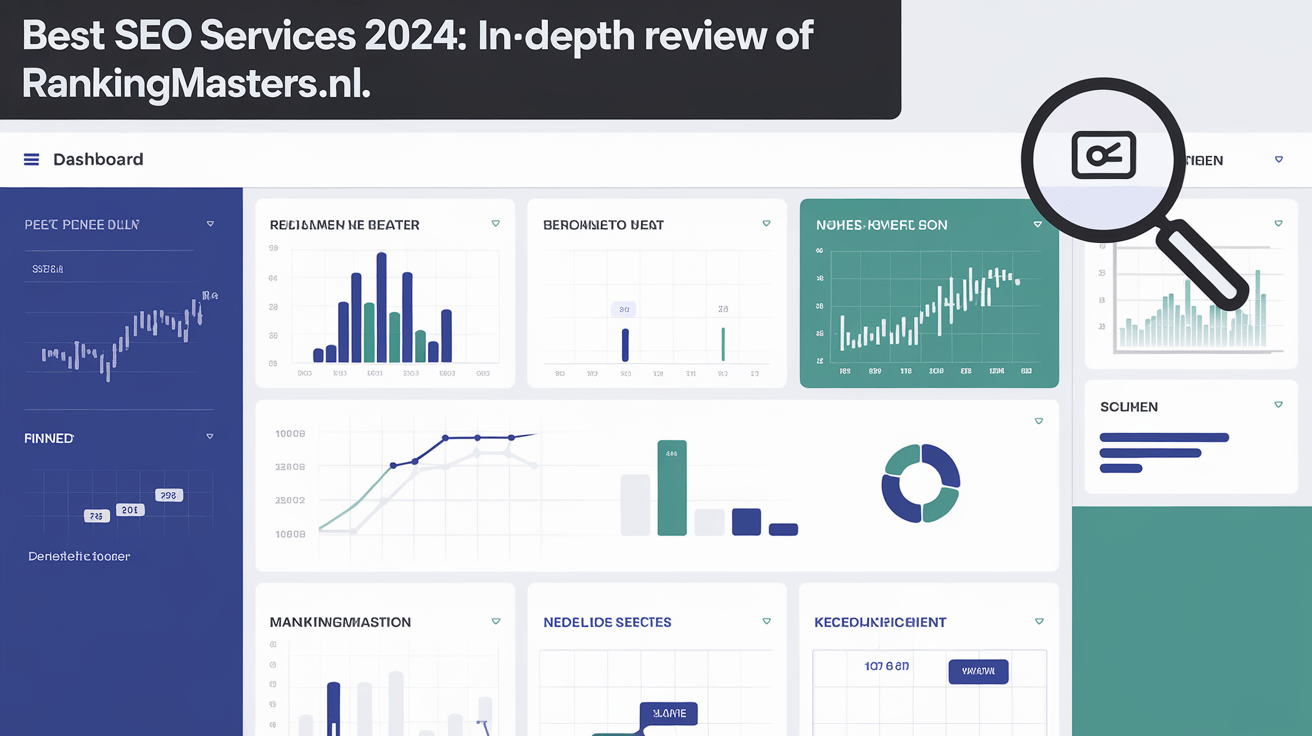Open the MANKINGMASTION card dropdown
The image size is (1312, 736).
pos(495,621)
